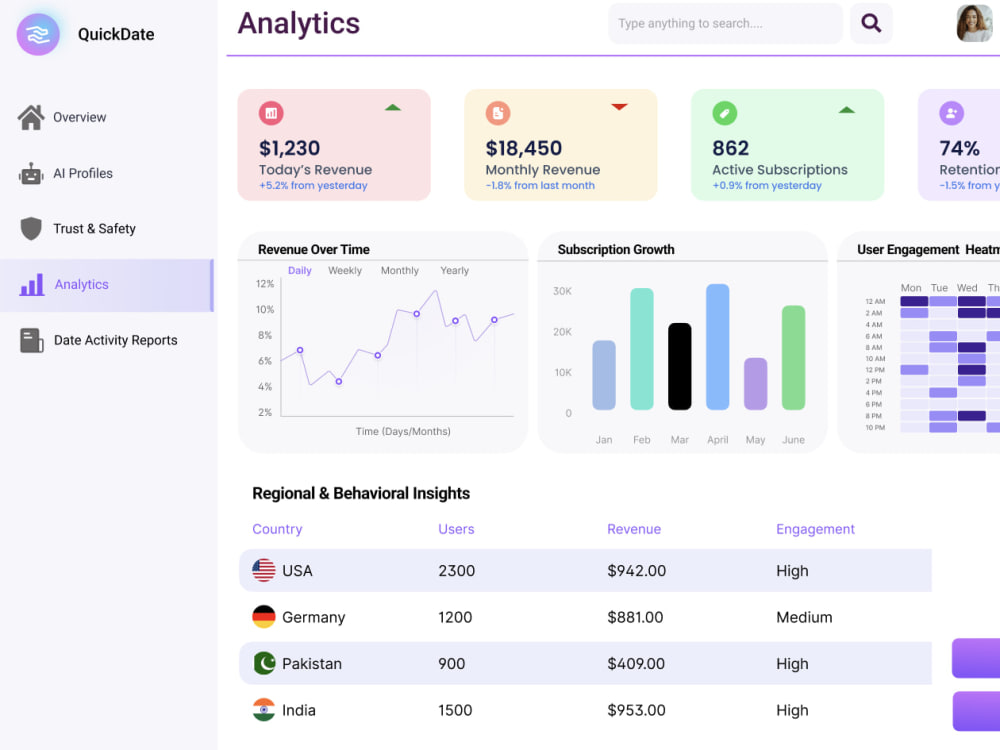This screenshot has height=750, width=1000.
Task: Click Germany's revenue $881.00
Action: coord(635,617)
